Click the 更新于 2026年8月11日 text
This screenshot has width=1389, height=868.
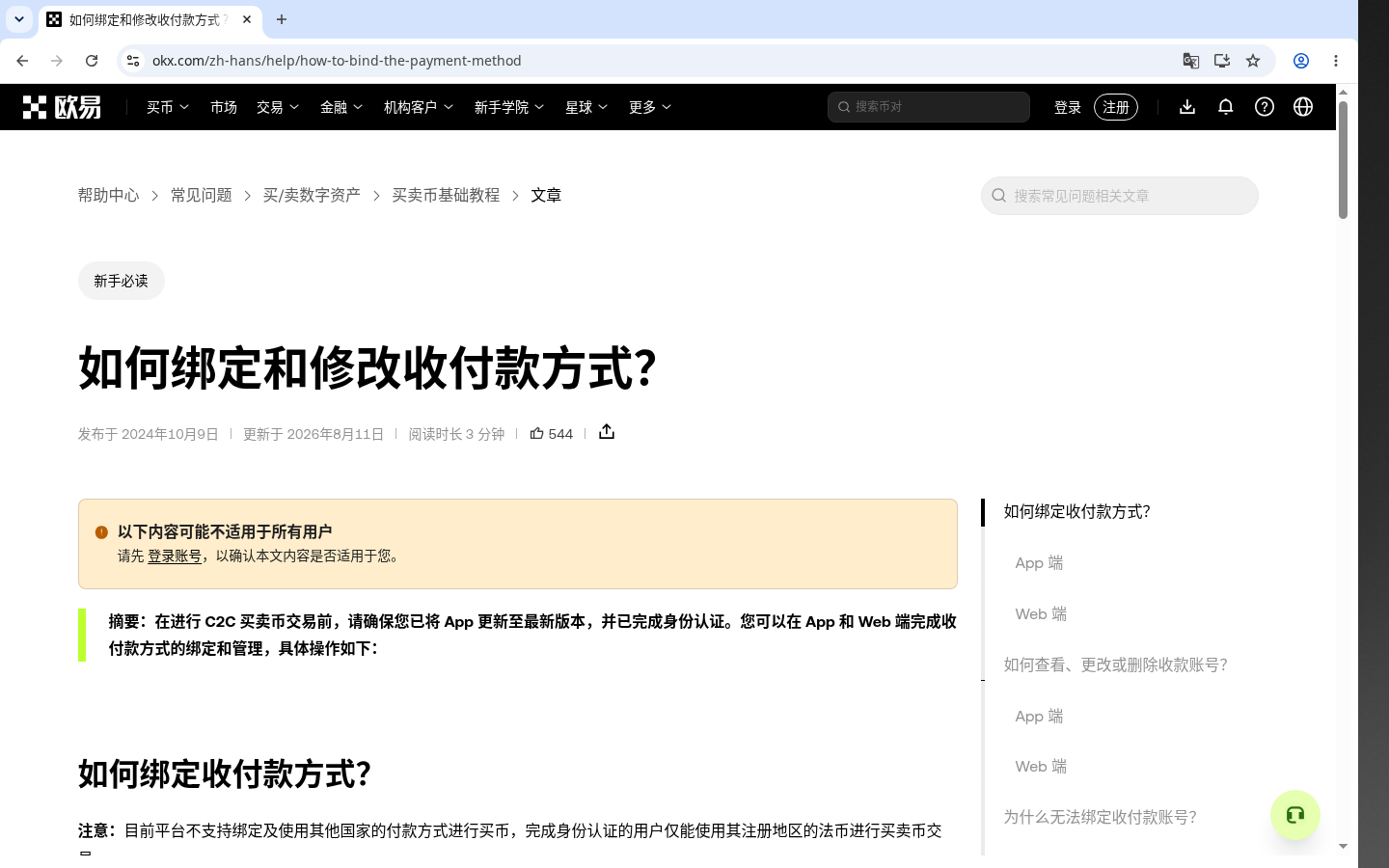(313, 434)
